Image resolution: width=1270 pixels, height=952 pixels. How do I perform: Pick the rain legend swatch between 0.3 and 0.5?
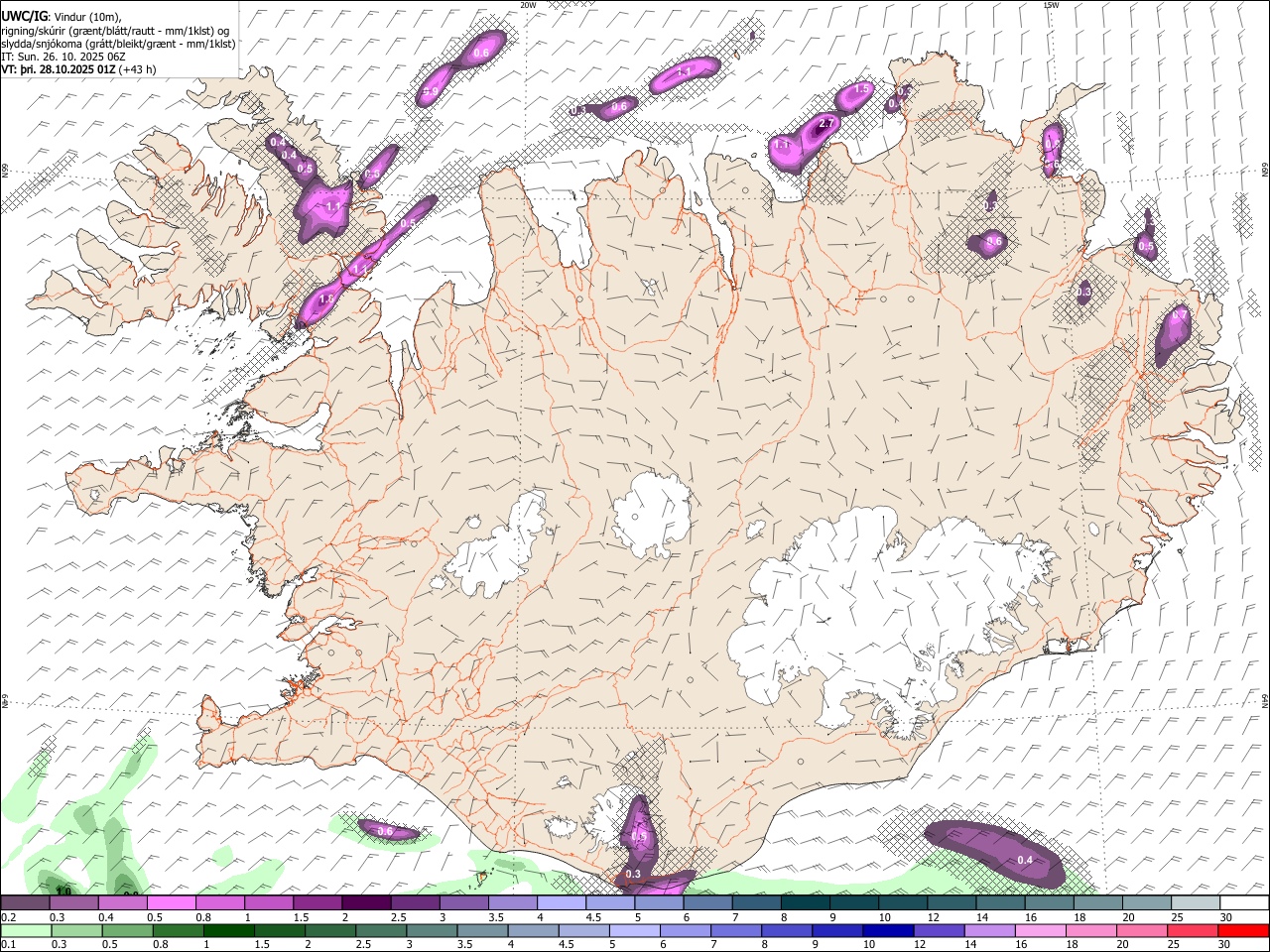coord(76,930)
